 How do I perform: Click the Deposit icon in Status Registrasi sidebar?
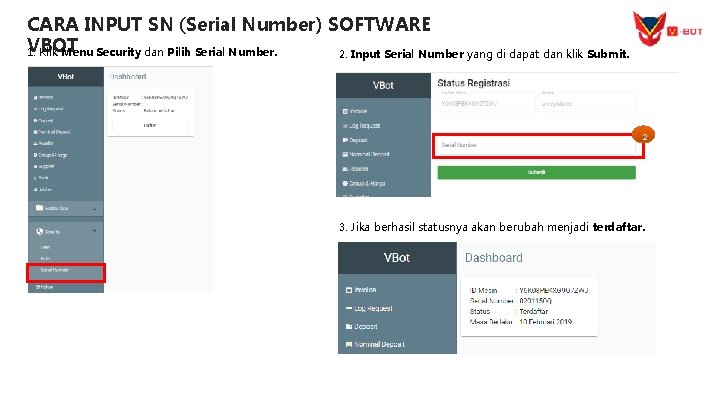pos(345,140)
